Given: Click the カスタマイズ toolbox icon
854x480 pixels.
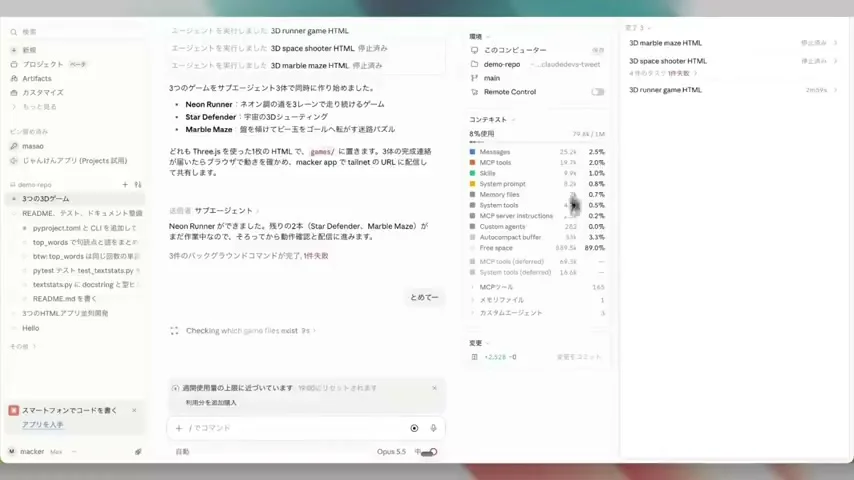Looking at the screenshot, I should (x=14, y=93).
